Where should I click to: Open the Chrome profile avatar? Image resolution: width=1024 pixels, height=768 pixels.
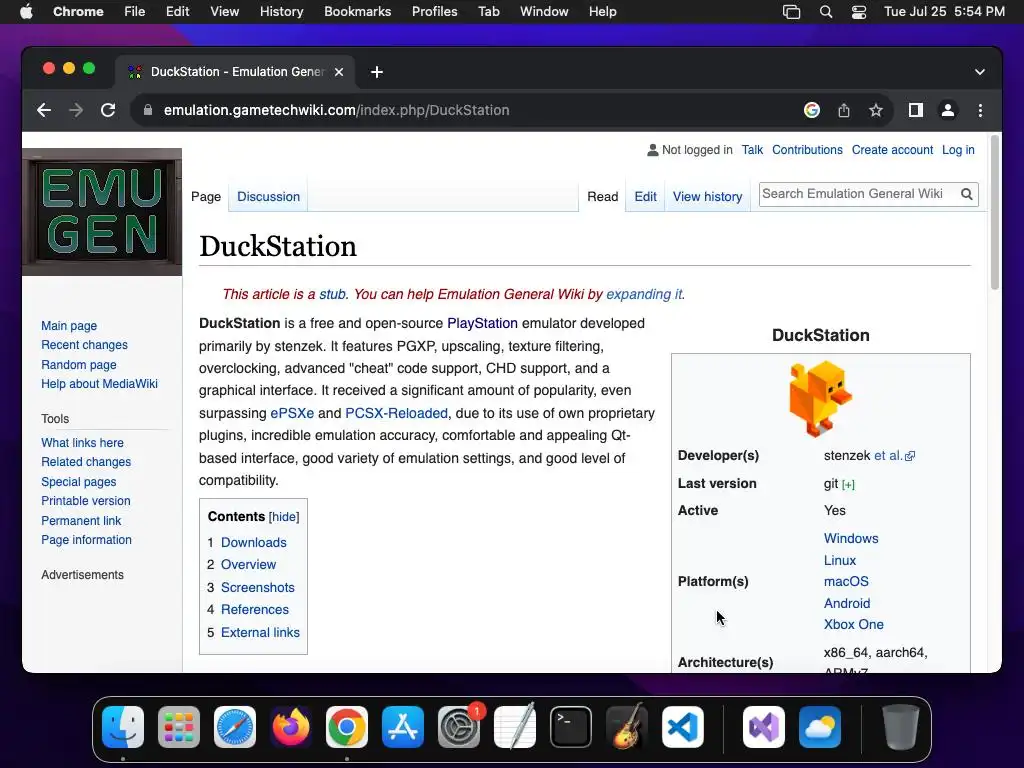[948, 110]
